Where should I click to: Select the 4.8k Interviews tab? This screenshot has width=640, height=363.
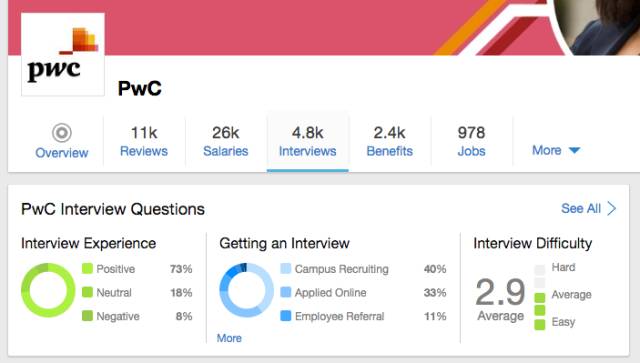coord(308,142)
